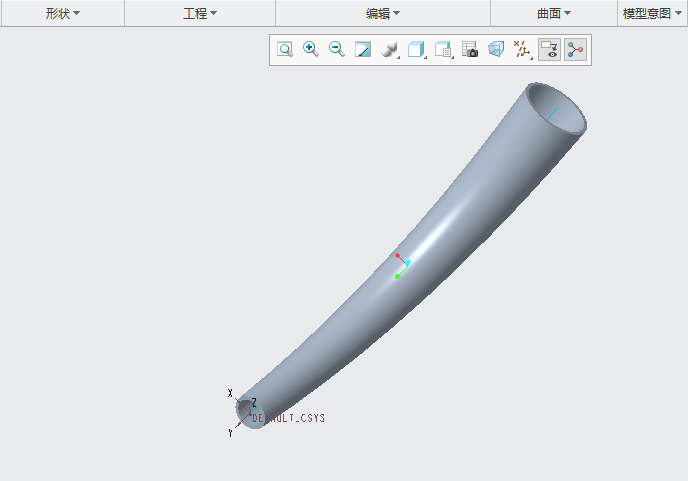Image resolution: width=688 pixels, height=481 pixels.
Task: Toggle annotation display eye icon
Action: click(548, 49)
